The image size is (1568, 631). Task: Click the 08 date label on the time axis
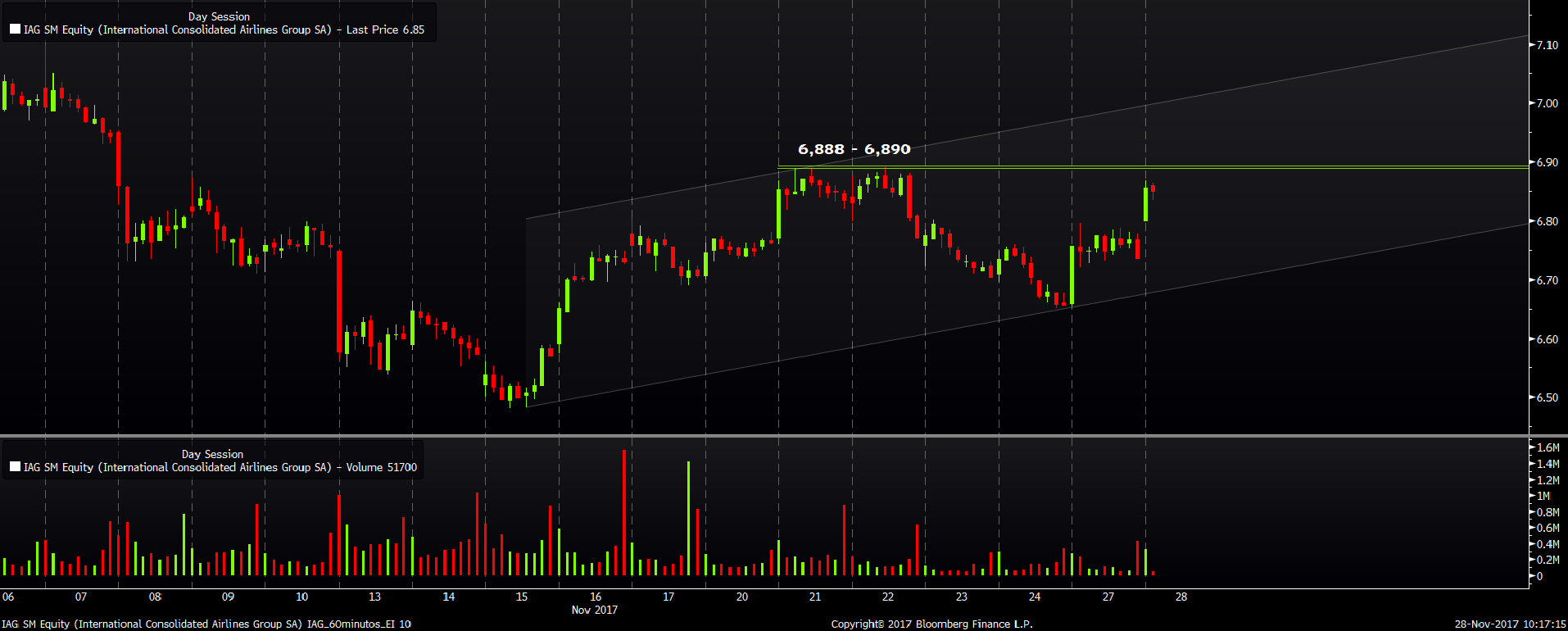pos(155,597)
